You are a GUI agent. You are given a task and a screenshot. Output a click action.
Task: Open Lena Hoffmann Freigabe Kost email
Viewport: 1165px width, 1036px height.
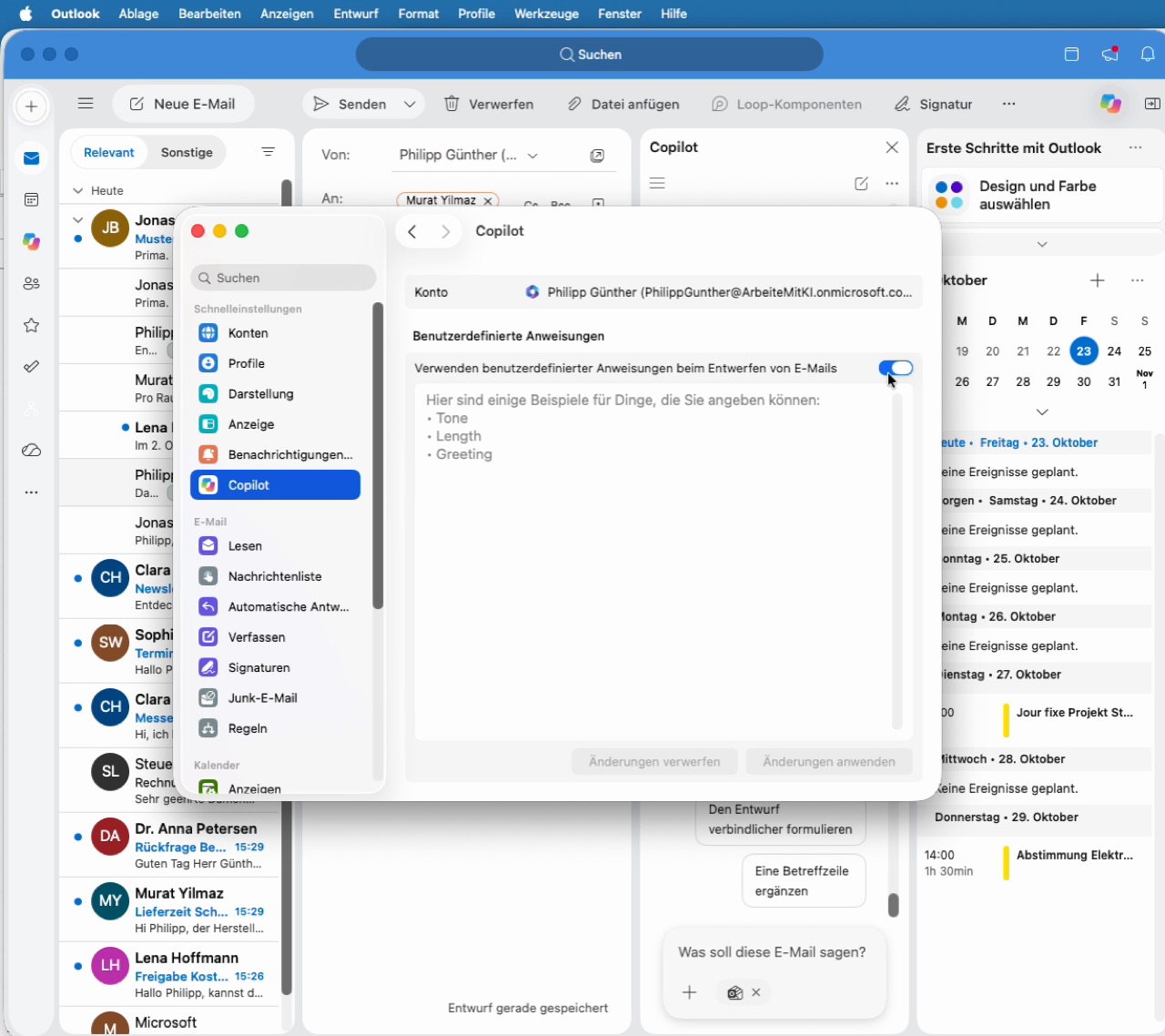coord(169,975)
